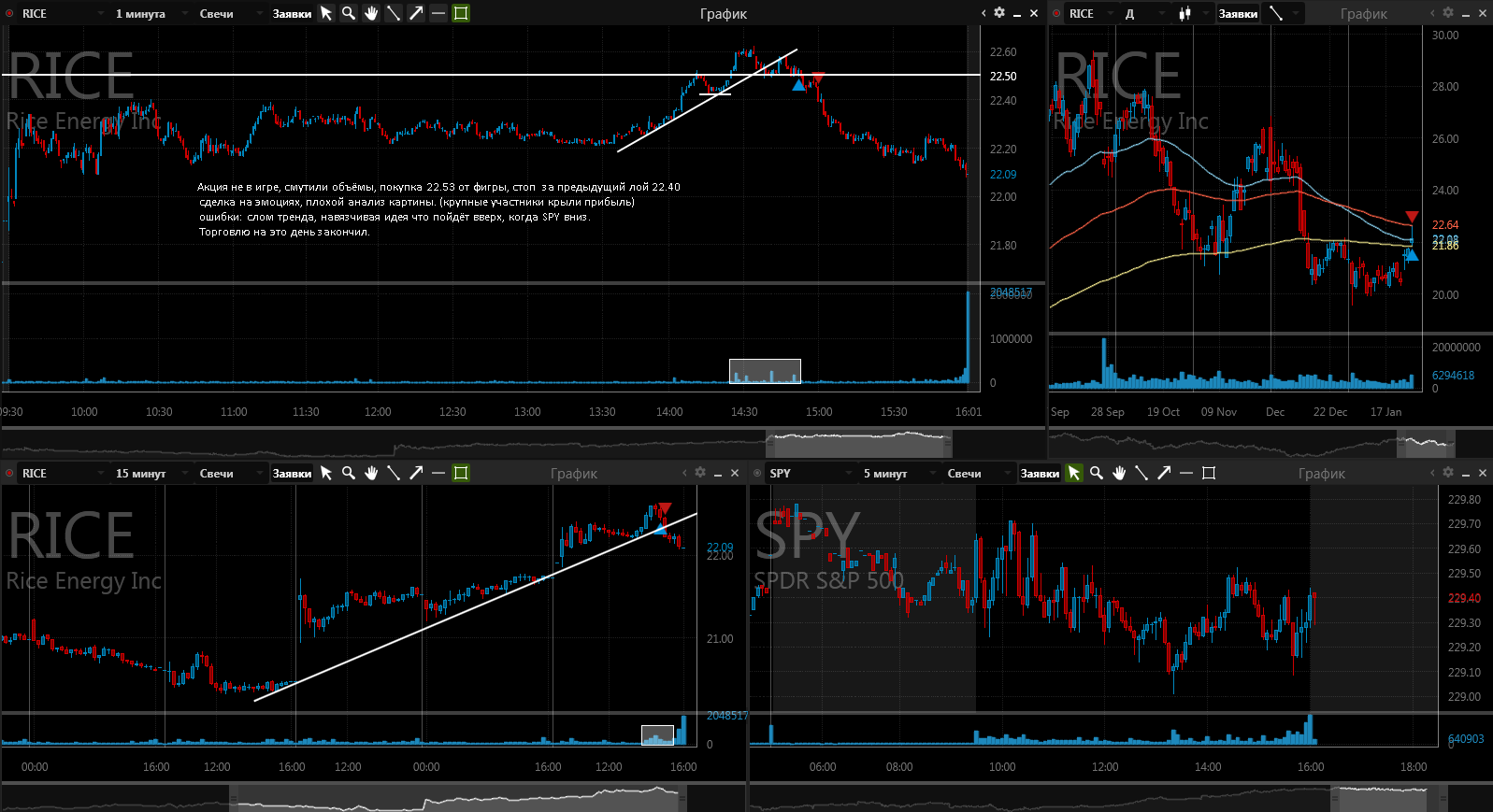Open the '5 минут' timeframe dropdown in the SPY chart
This screenshot has height=812, width=1493.
[x=897, y=473]
